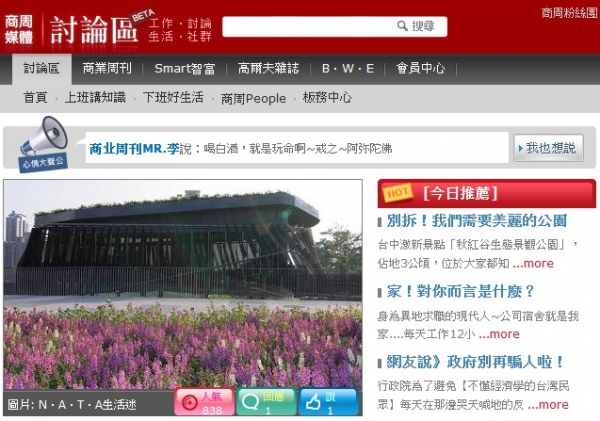This screenshot has height=421, width=600.
Task: Open 上班講知識 submenu item
Action: (95, 98)
